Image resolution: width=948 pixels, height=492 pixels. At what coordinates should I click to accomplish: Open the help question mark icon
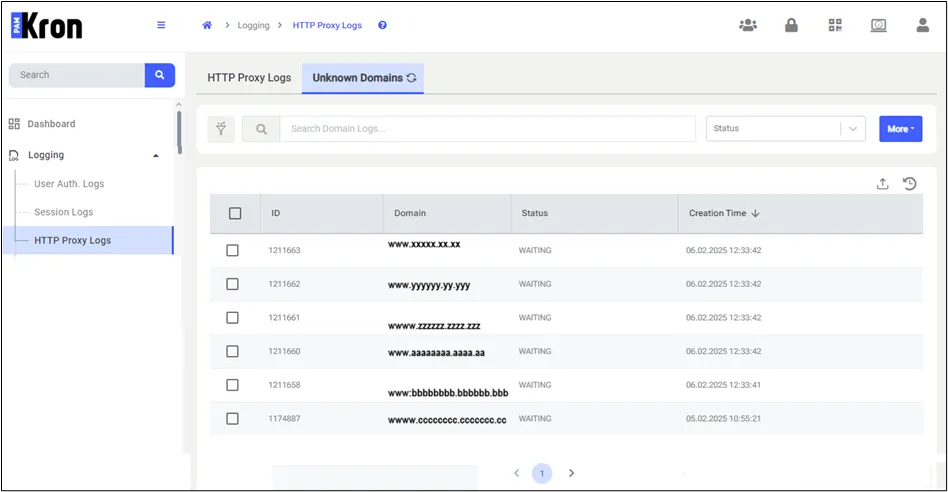point(382,25)
